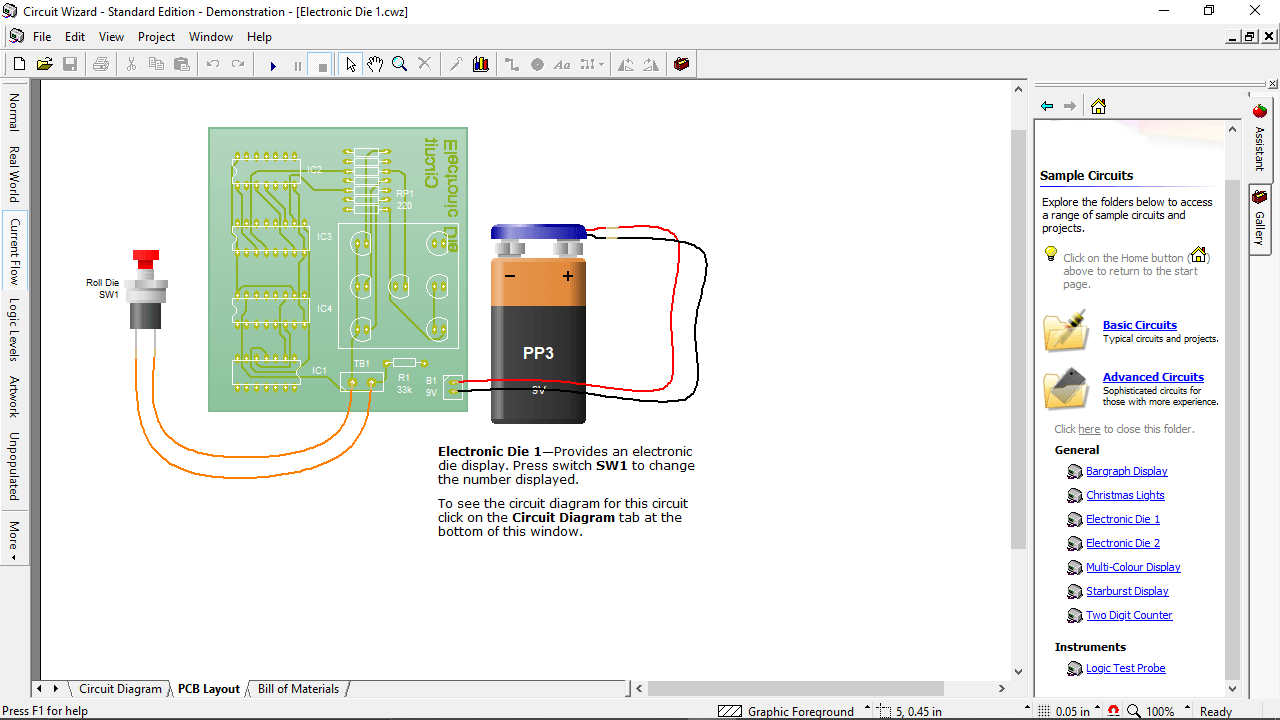Click the Home button in Sample Circuits
The width and height of the screenshot is (1280, 720).
pyautogui.click(x=1098, y=105)
